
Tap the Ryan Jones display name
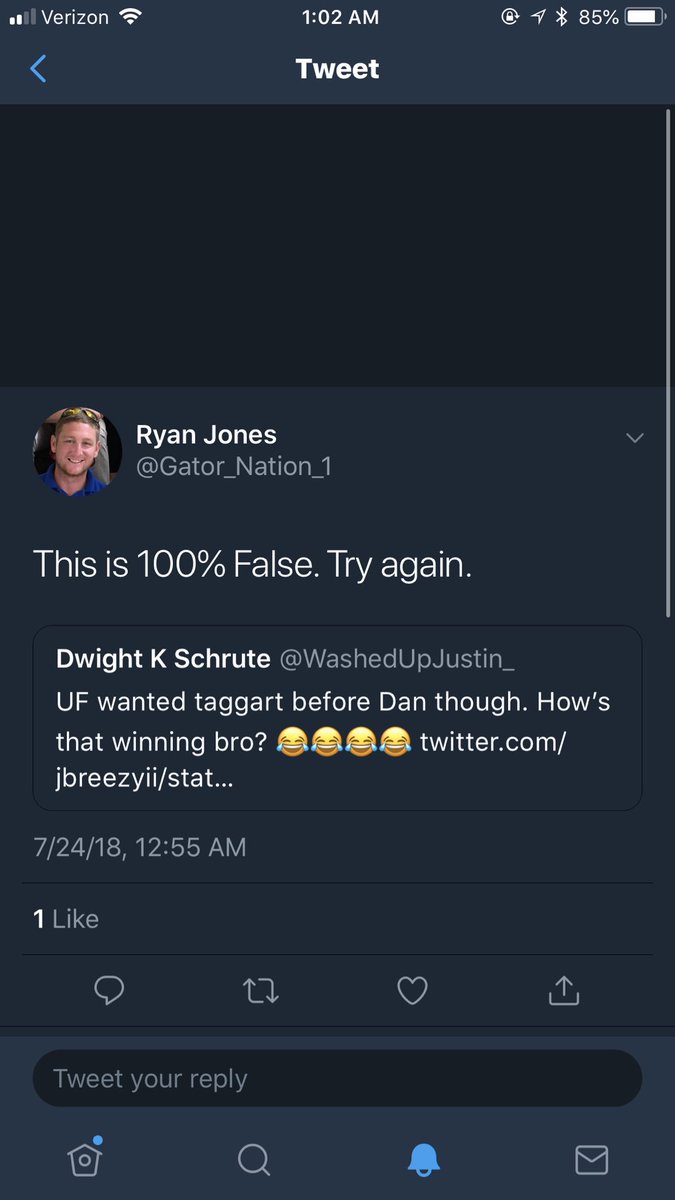pos(206,434)
